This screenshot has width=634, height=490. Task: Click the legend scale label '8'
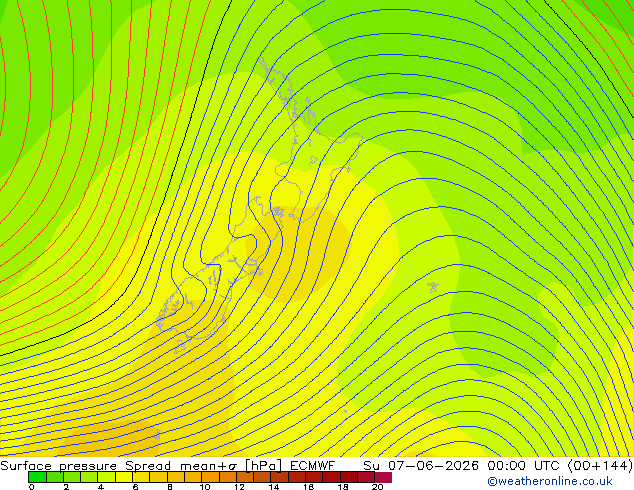click(170, 487)
